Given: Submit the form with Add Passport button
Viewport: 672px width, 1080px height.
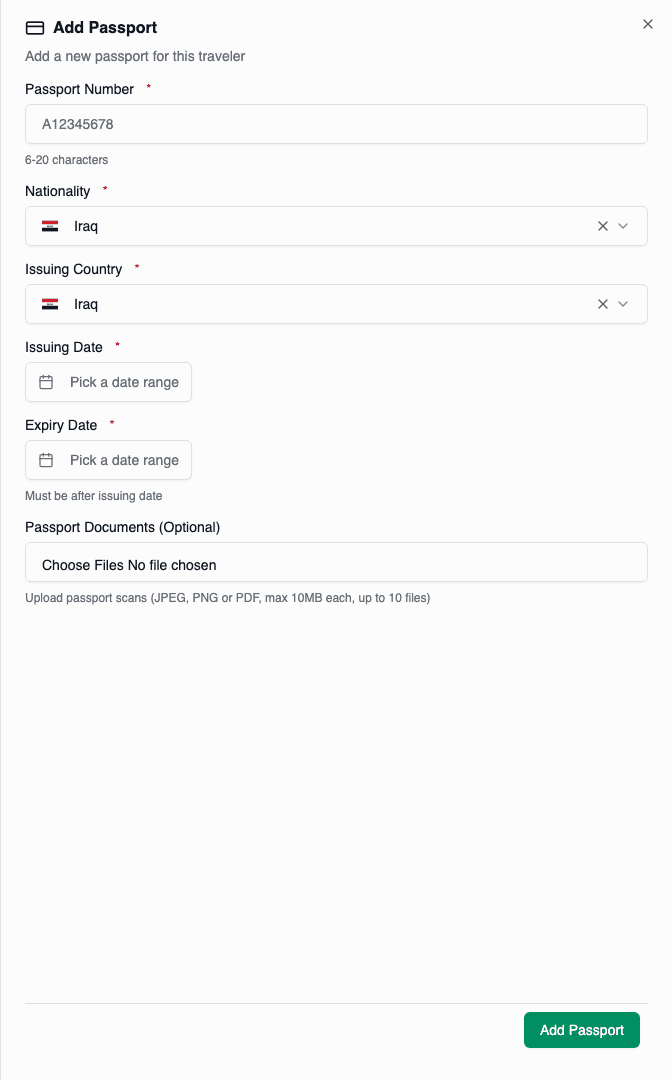Looking at the screenshot, I should pyautogui.click(x=581, y=1029).
